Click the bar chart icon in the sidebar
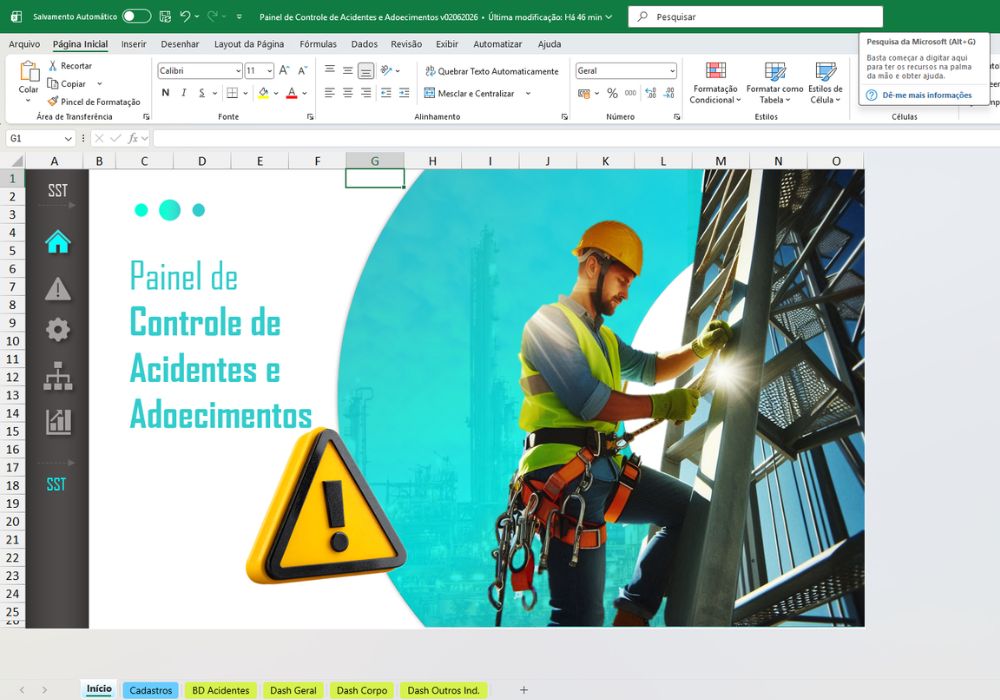This screenshot has height=700, width=1000. [58, 421]
